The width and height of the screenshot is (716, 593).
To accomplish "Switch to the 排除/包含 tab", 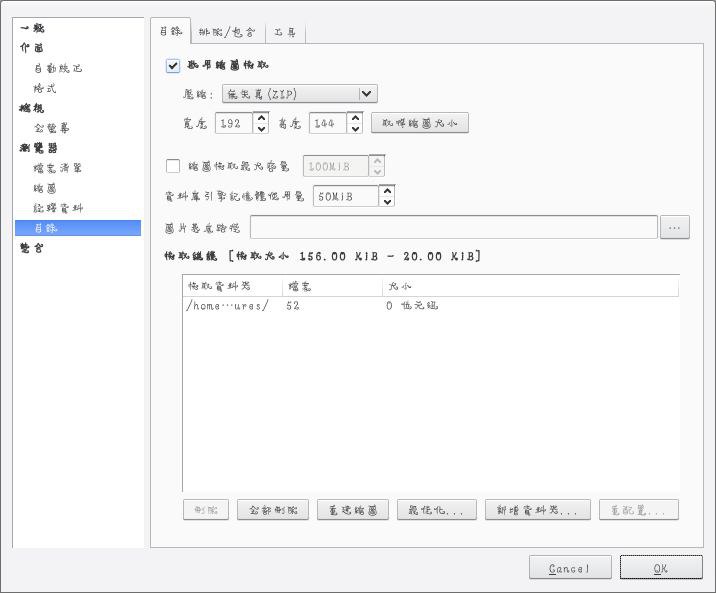I will pos(227,32).
